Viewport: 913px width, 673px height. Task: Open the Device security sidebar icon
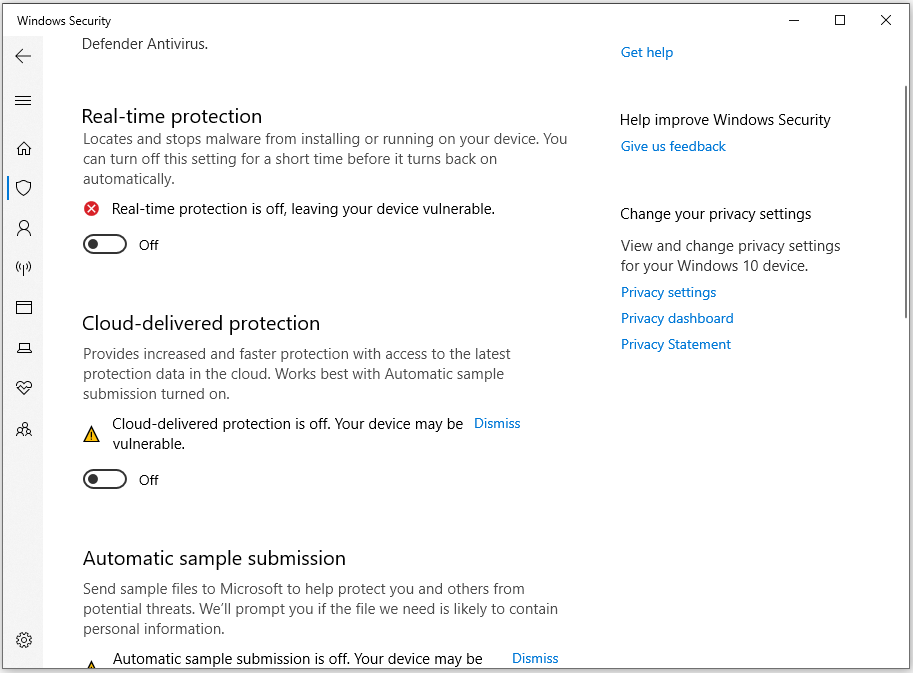coord(23,347)
